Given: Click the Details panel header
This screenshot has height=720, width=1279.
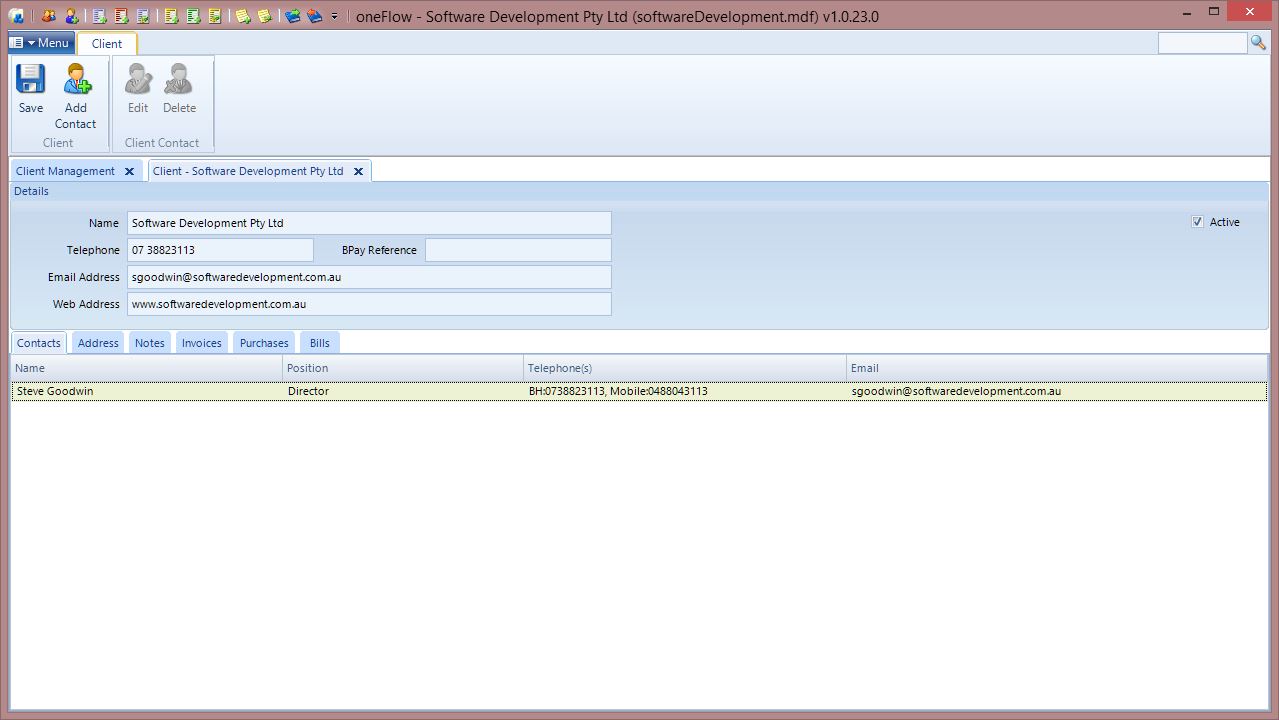Looking at the screenshot, I should pyautogui.click(x=639, y=191).
